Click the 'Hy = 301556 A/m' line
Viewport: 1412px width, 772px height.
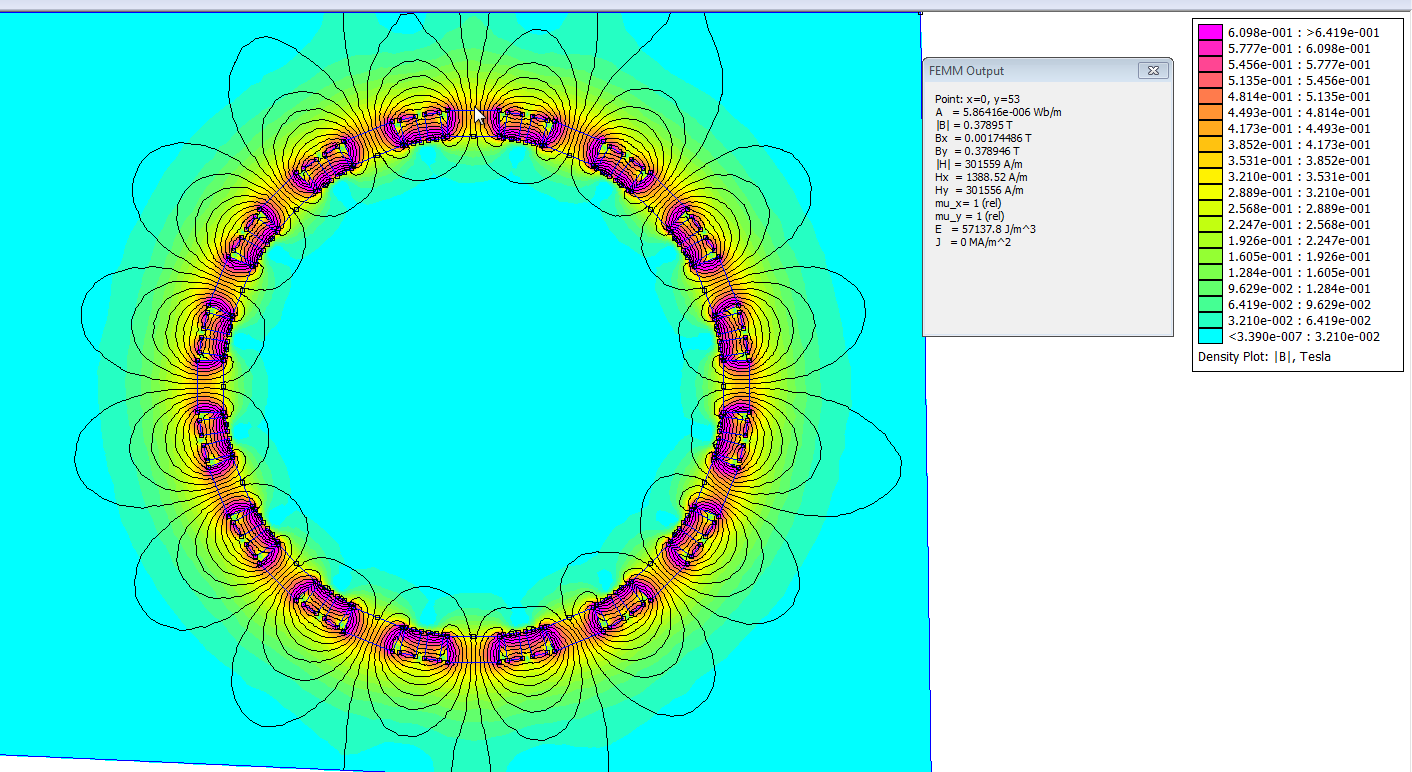click(979, 190)
